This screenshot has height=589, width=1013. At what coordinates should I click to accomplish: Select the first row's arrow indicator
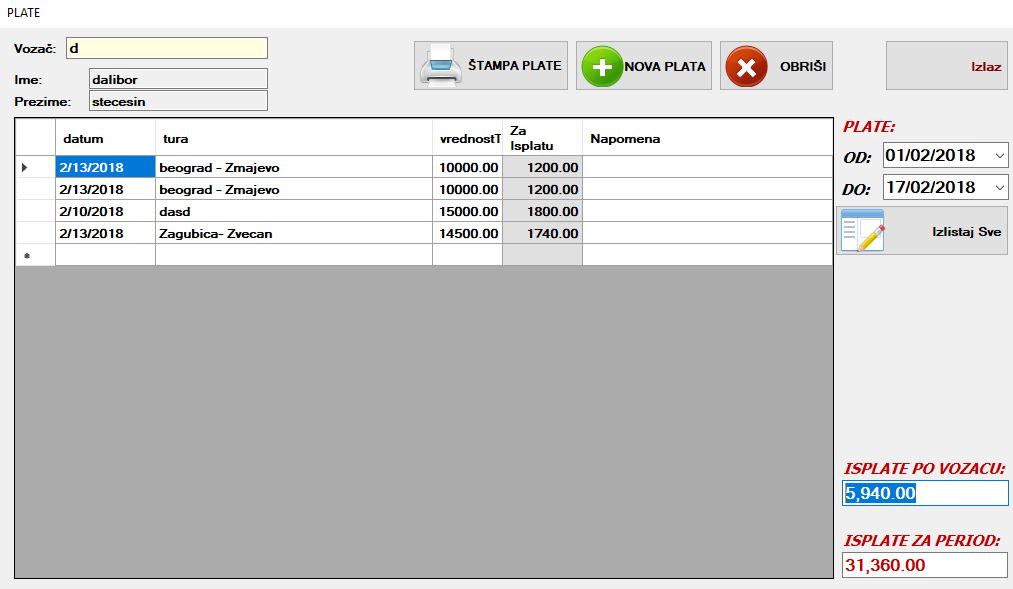(25, 167)
